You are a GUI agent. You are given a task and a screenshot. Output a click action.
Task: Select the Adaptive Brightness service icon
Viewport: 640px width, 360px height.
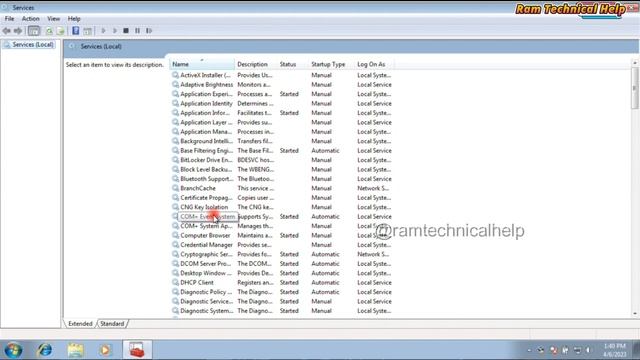[x=175, y=84]
